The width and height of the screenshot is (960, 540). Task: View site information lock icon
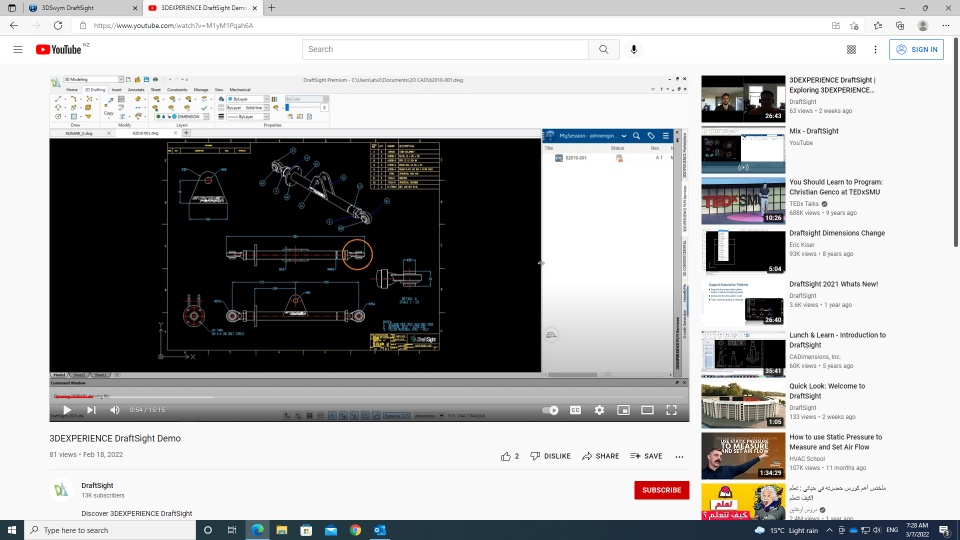pos(83,26)
